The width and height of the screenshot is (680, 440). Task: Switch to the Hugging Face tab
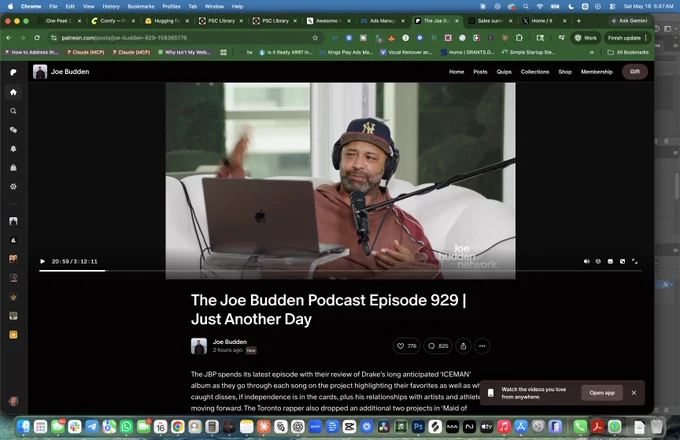coord(167,20)
